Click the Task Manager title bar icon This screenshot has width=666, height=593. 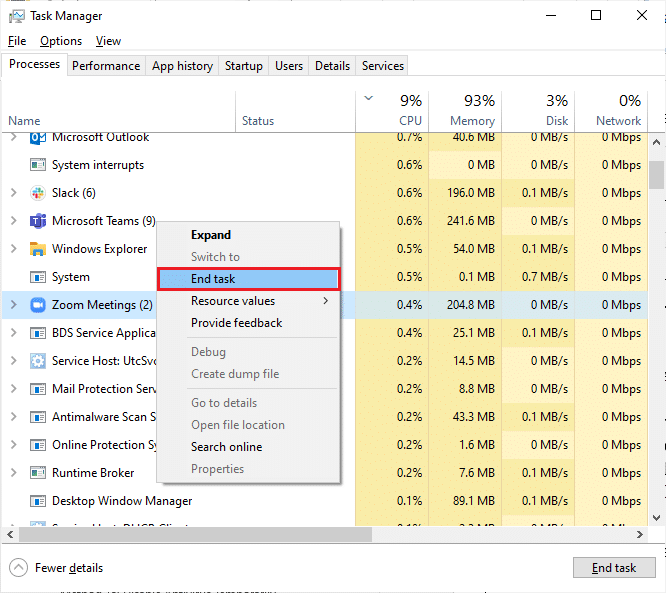pyautogui.click(x=15, y=16)
